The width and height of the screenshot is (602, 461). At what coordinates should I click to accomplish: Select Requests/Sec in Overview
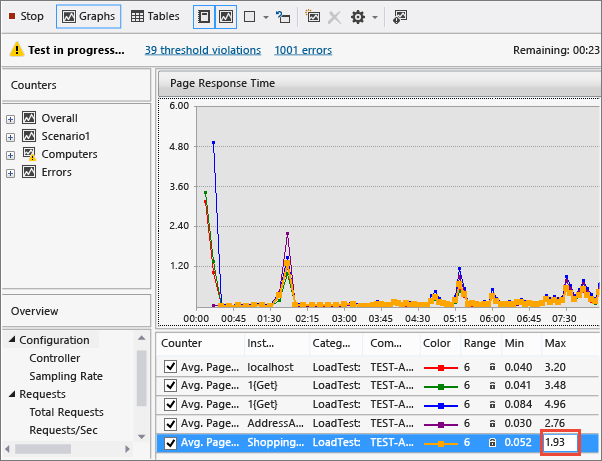63,430
